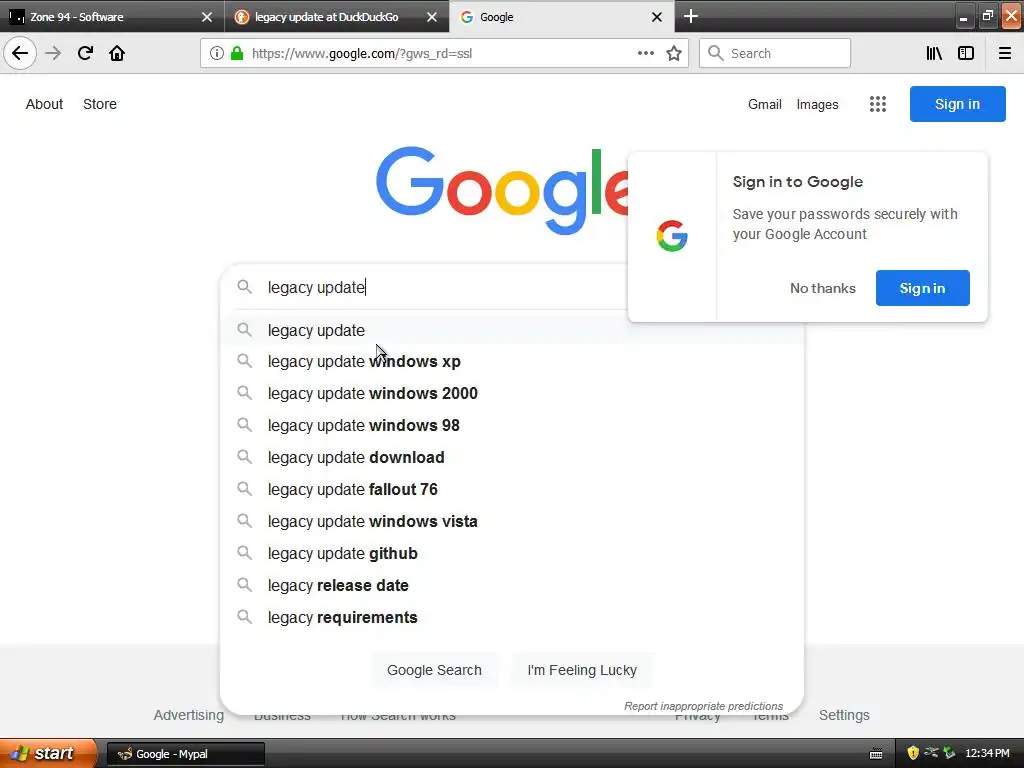Pick suggestion legacy update windows xp
This screenshot has height=768, width=1024.
[x=512, y=361]
